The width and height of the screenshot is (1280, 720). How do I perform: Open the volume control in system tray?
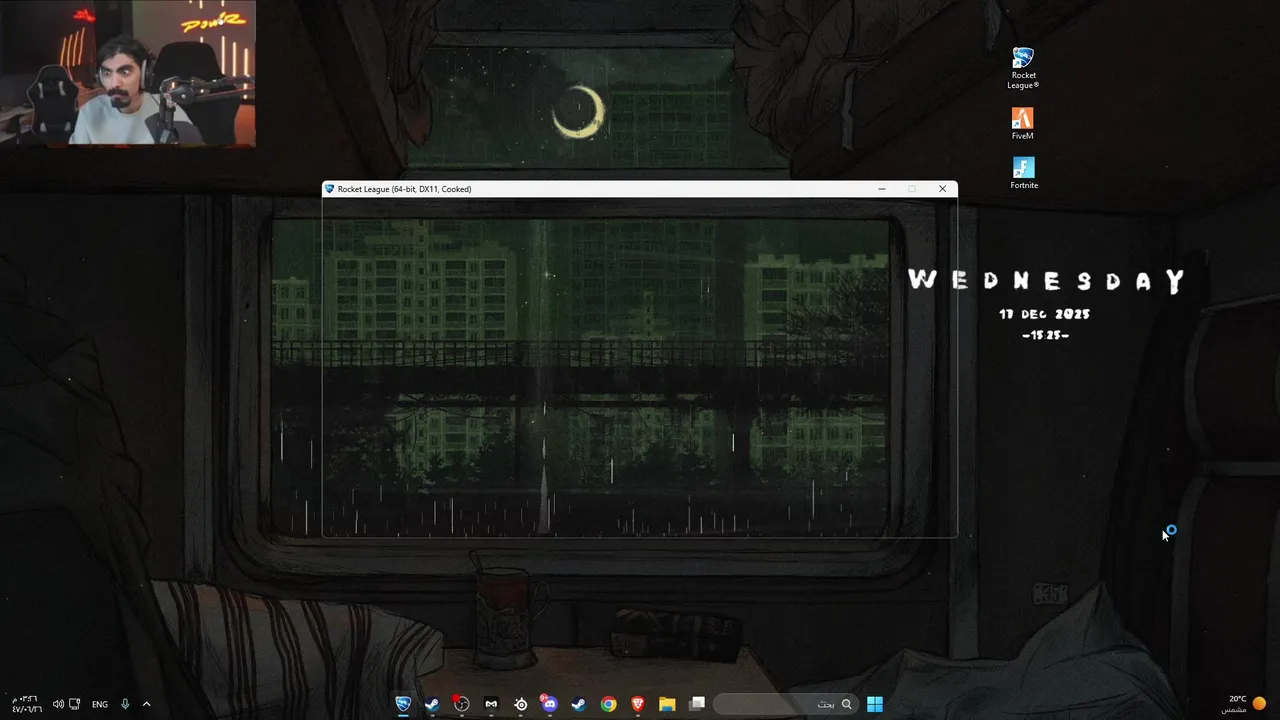(58, 704)
